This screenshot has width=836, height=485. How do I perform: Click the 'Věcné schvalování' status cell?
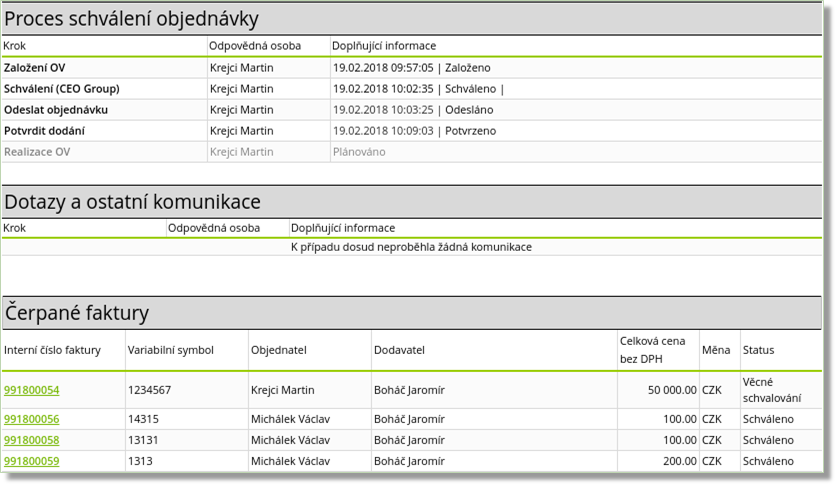tap(772, 390)
